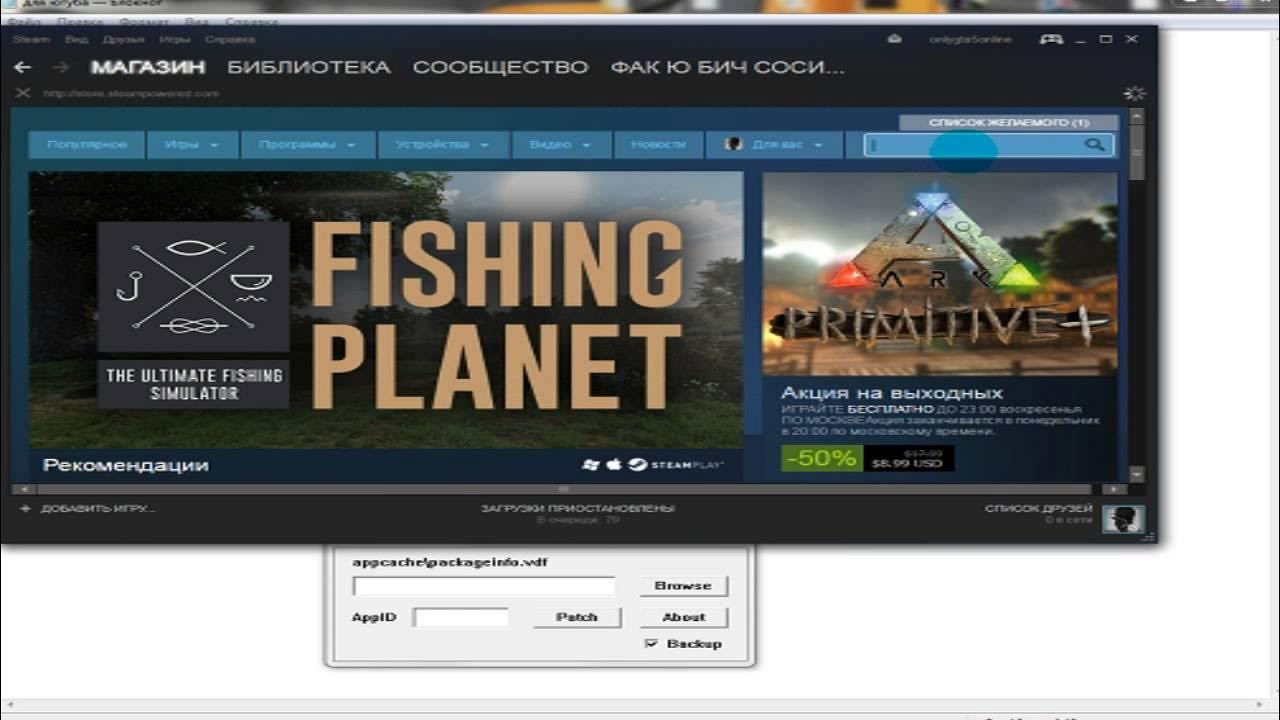Go back with the Steam back arrow

pyautogui.click(x=23, y=68)
